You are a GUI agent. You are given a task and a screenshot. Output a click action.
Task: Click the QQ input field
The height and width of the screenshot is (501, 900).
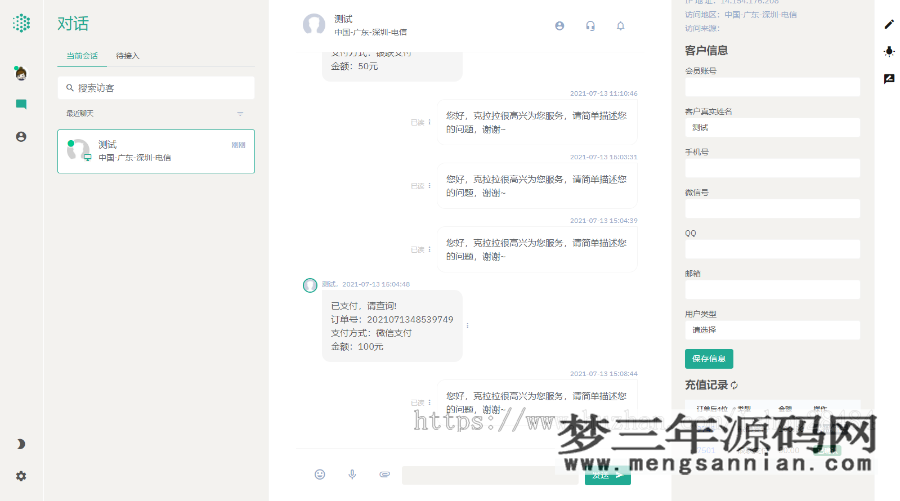773,249
